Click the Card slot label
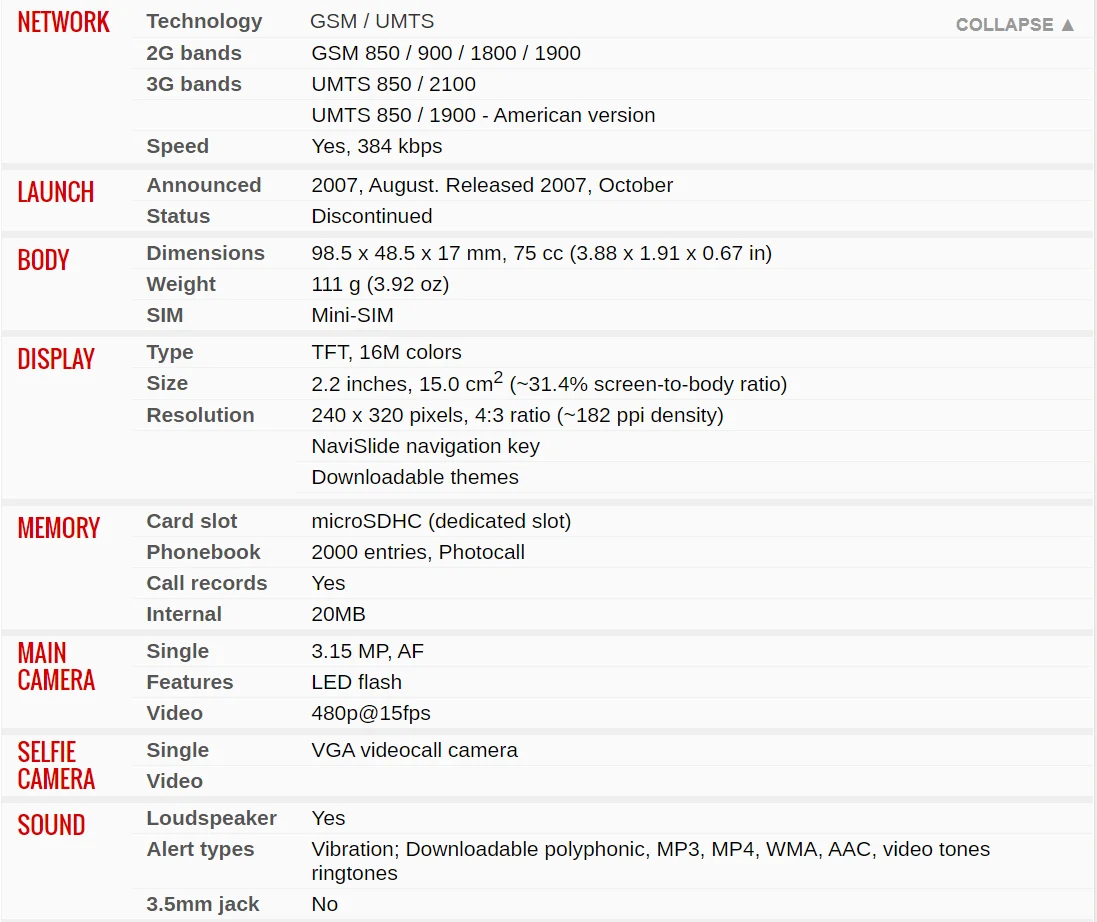1097x922 pixels. coord(192,521)
